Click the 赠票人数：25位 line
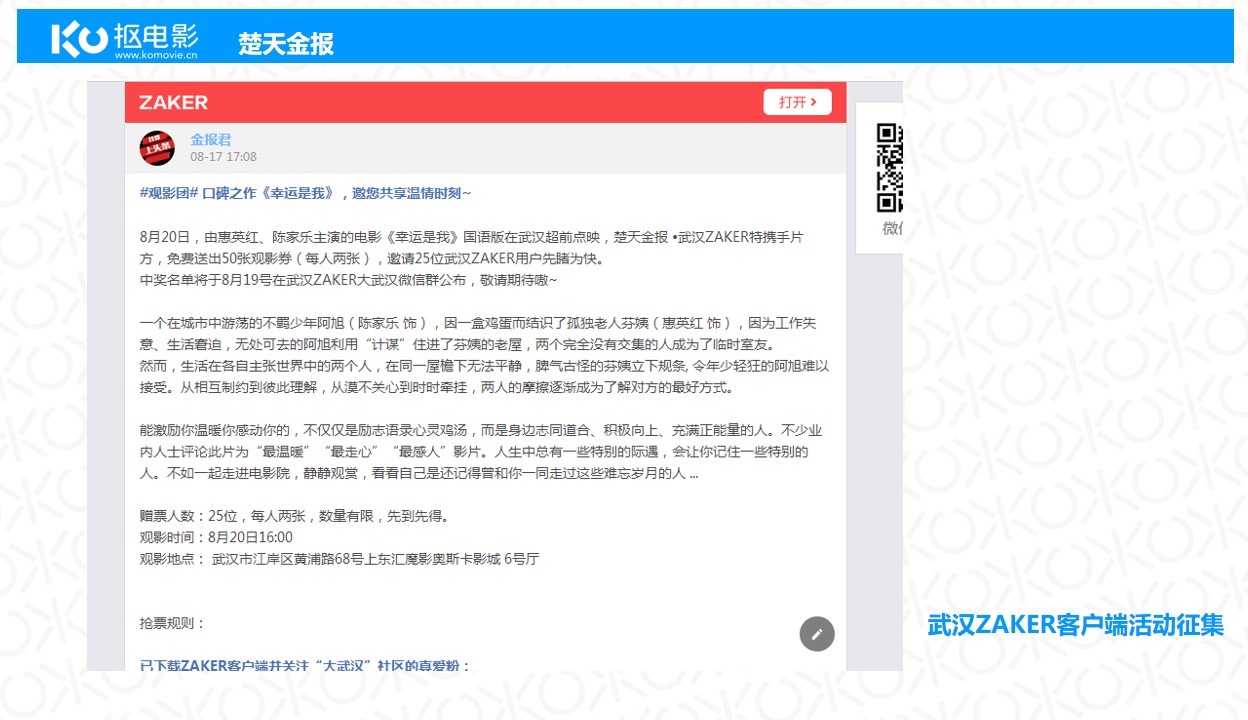This screenshot has width=1248, height=720. tap(295, 517)
